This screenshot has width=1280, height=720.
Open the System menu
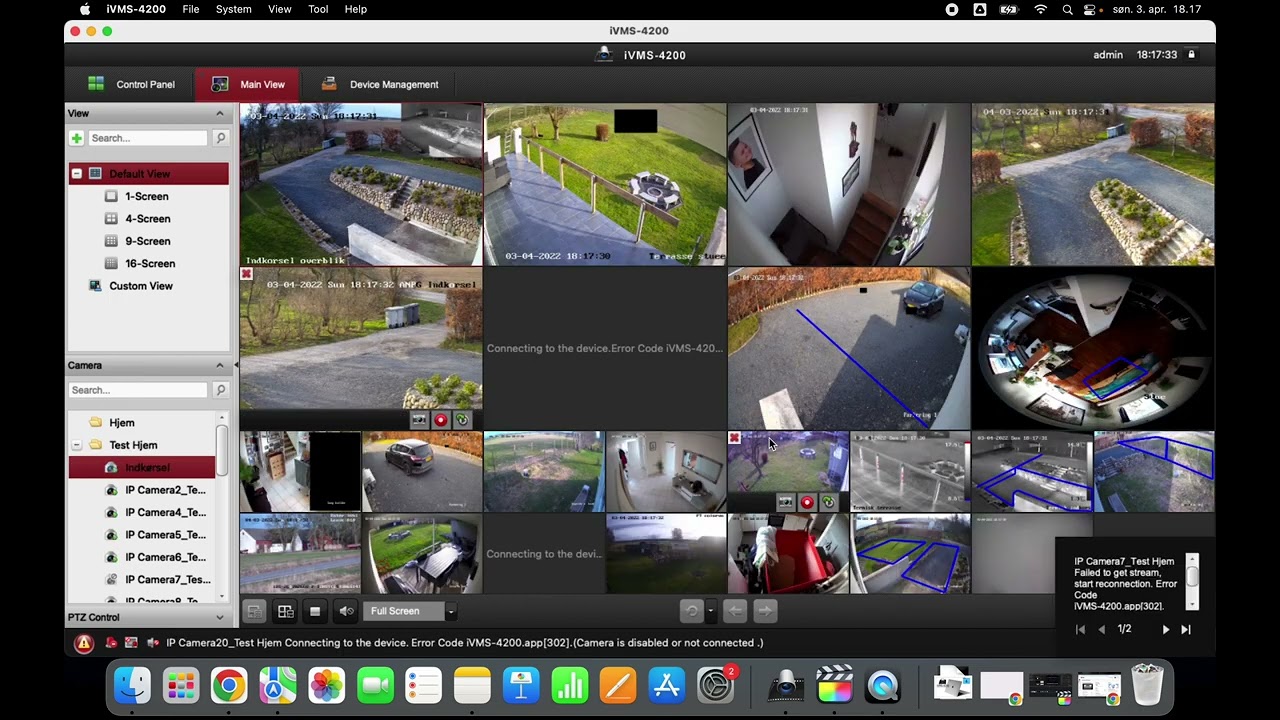pyautogui.click(x=233, y=9)
